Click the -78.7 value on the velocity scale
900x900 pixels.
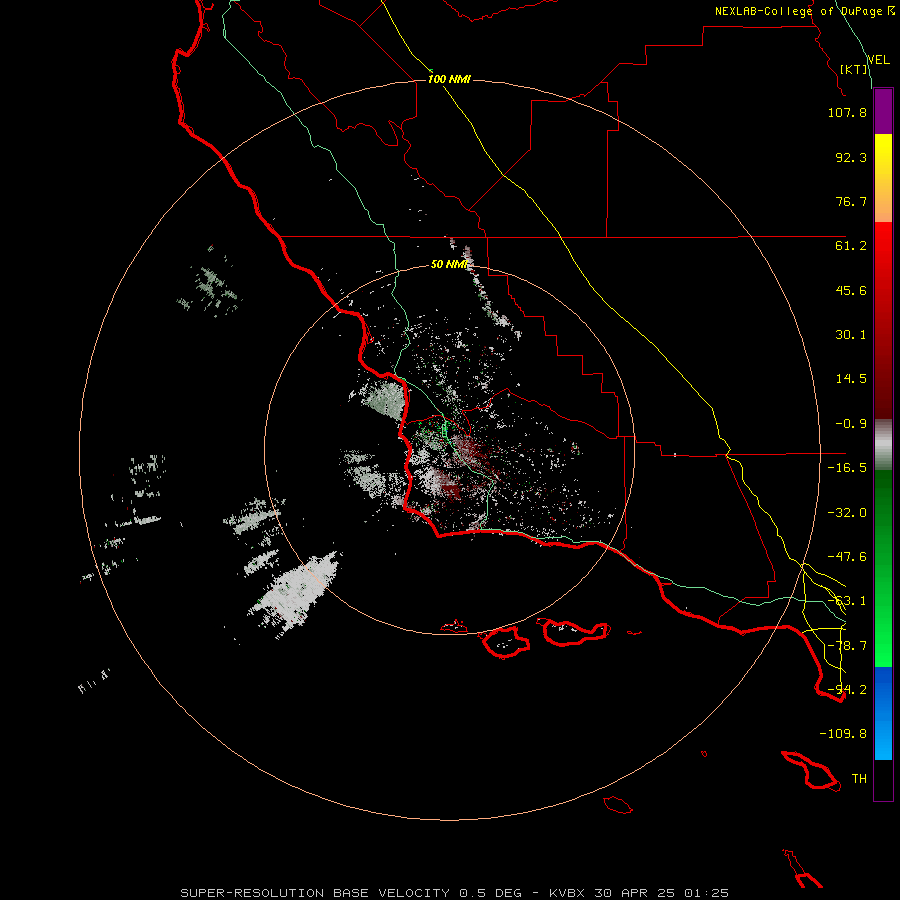847,646
